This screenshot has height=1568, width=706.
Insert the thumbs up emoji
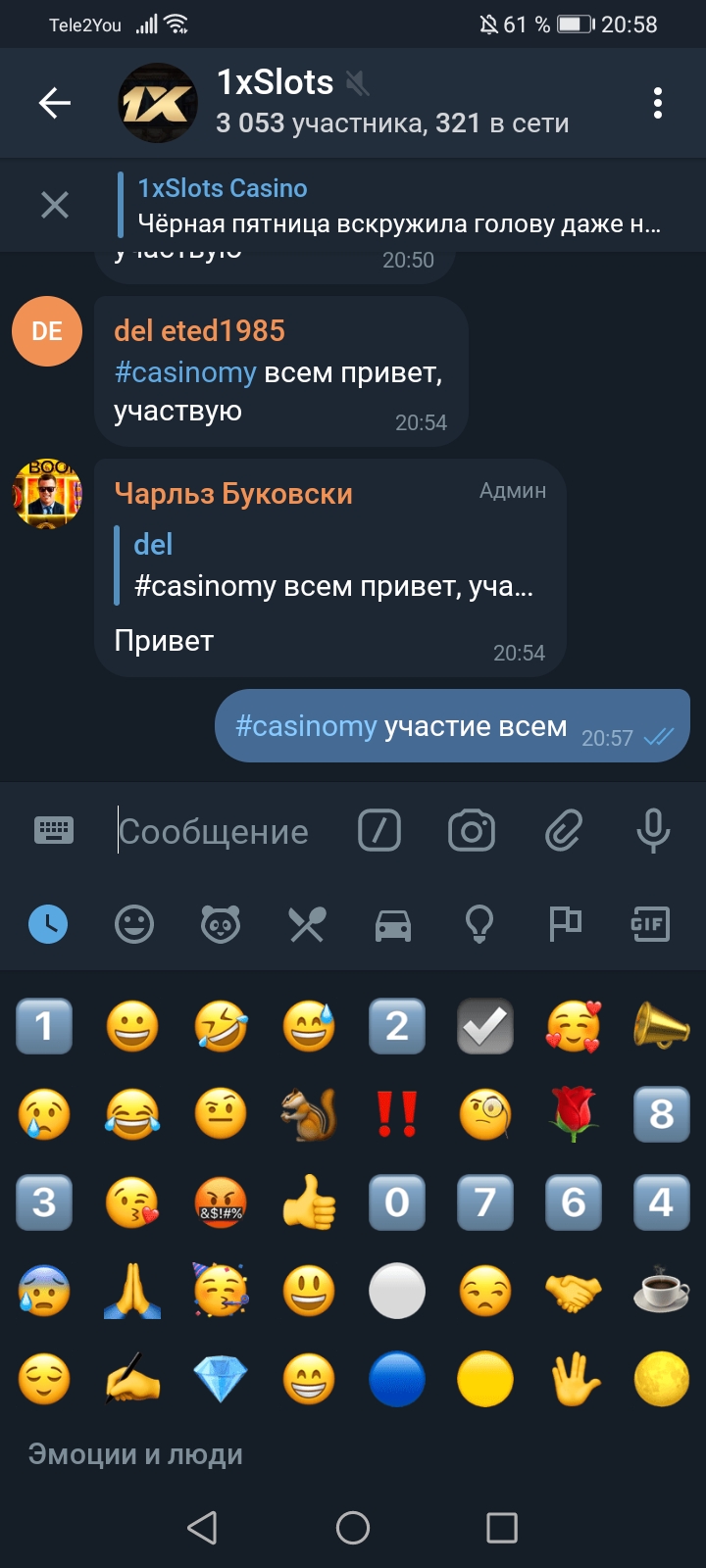pos(309,1202)
